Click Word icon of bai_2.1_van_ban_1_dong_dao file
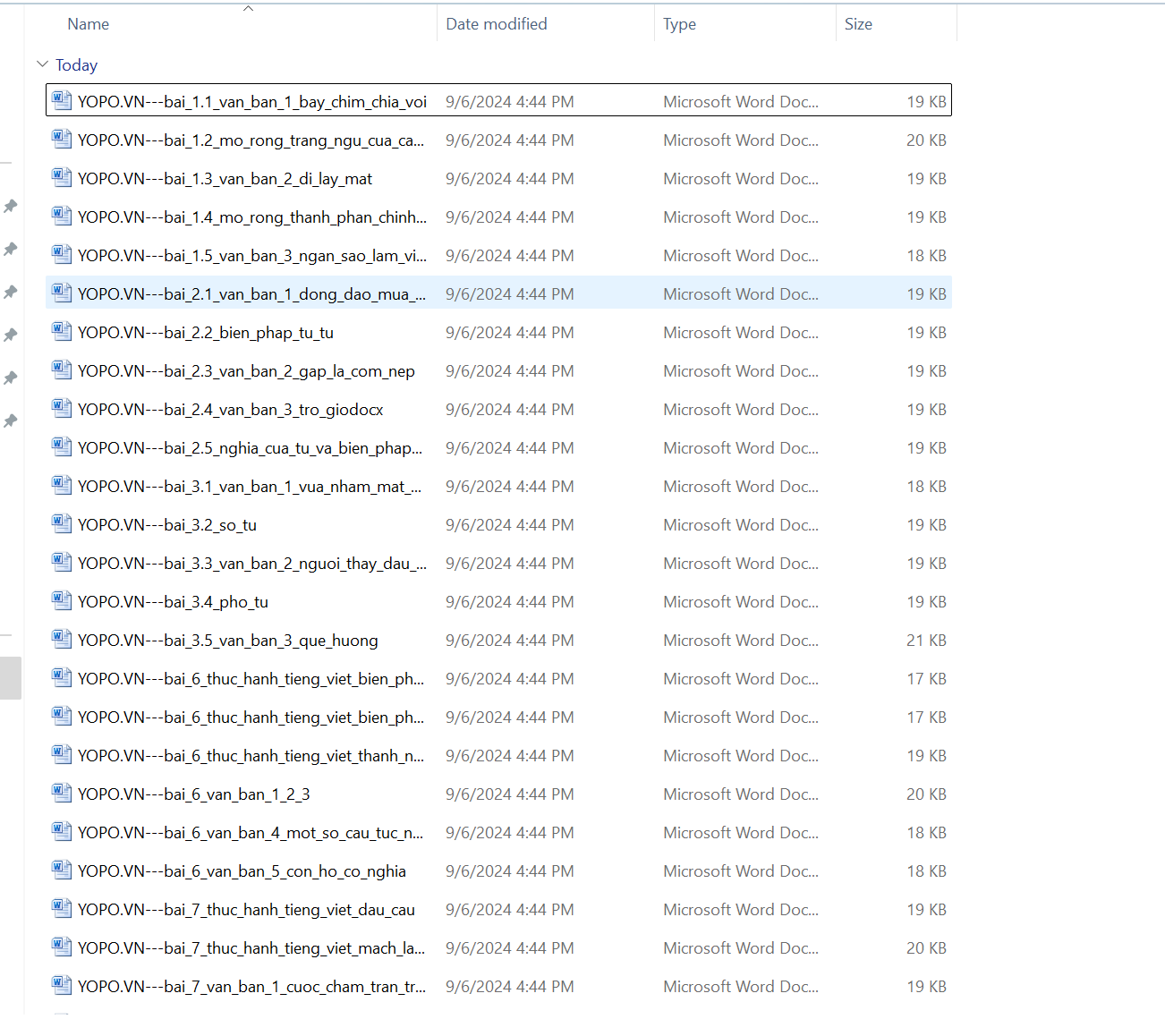The height and width of the screenshot is (1036, 1165). [62, 293]
